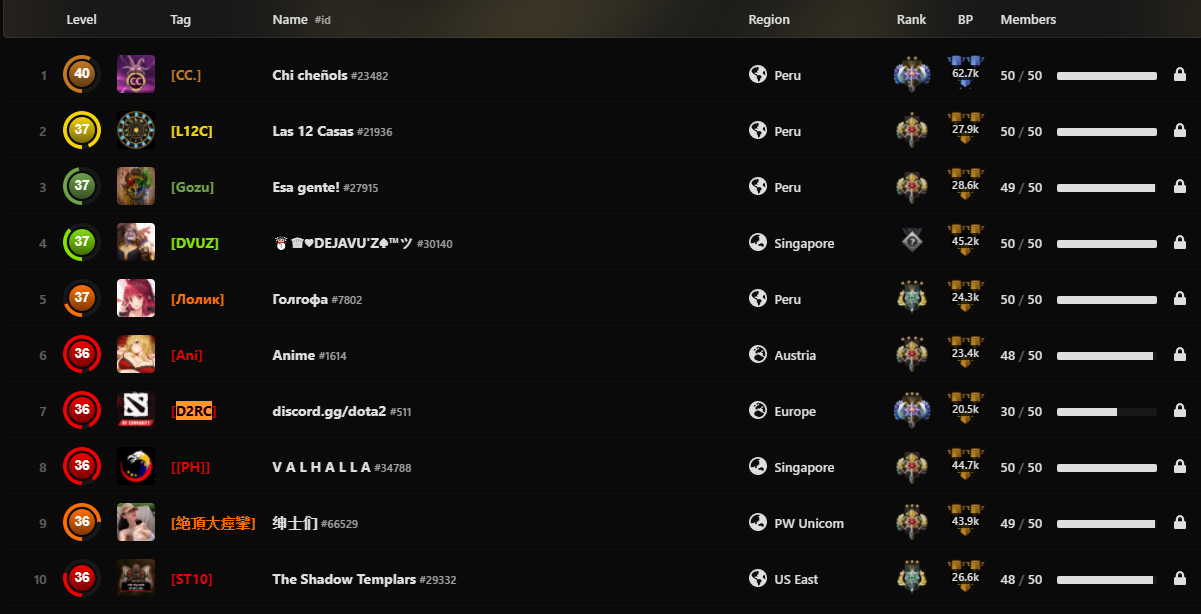Viewport: 1201px width, 614px height.
Task: Click the rank medal for Chi cheñols
Action: [911, 75]
